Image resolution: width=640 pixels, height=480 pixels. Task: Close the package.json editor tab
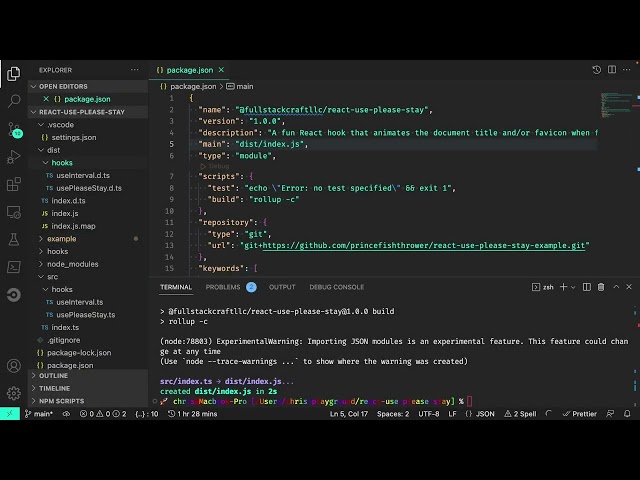pyautogui.click(x=221, y=70)
